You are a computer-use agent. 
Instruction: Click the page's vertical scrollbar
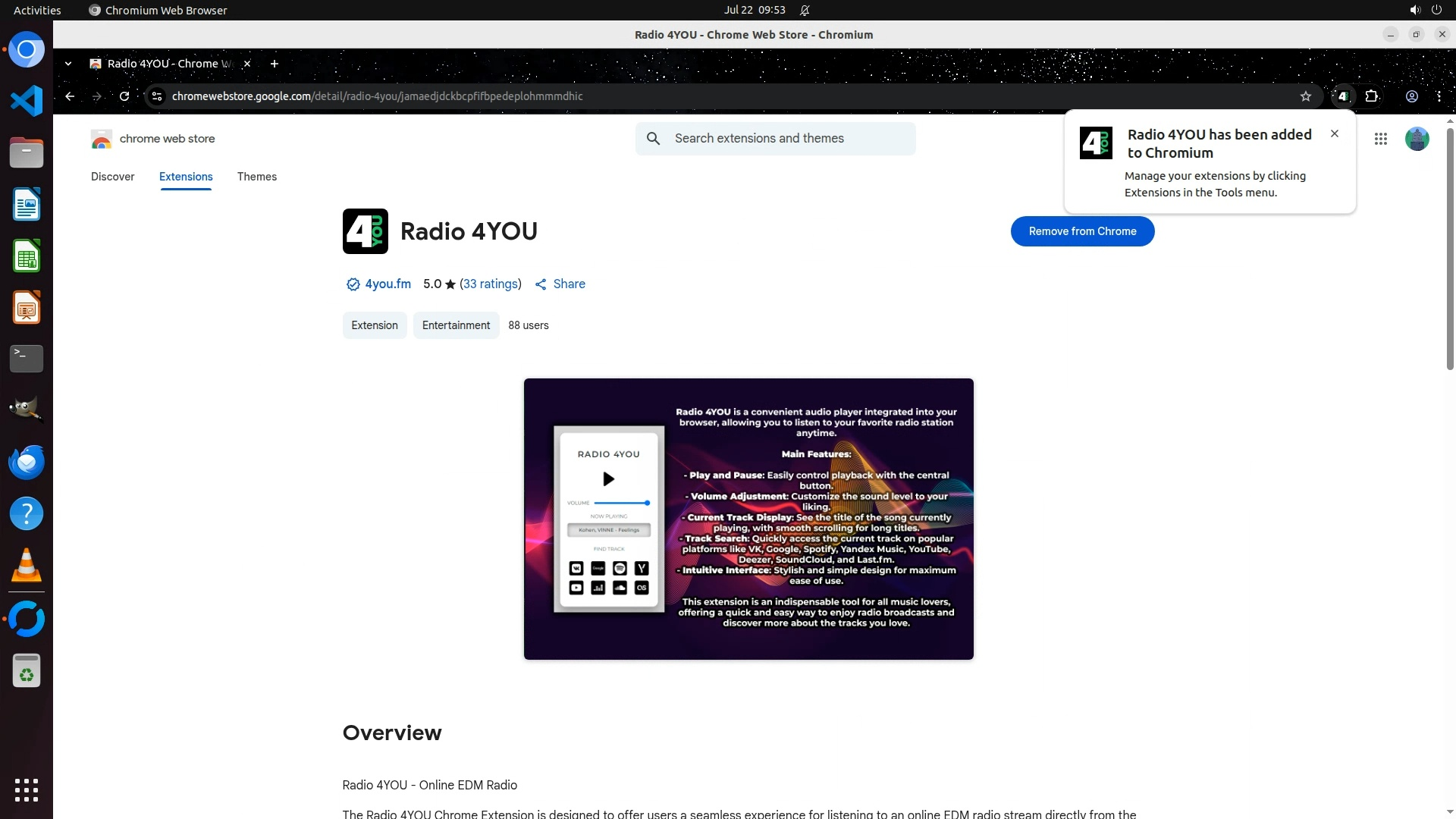pos(1450,250)
